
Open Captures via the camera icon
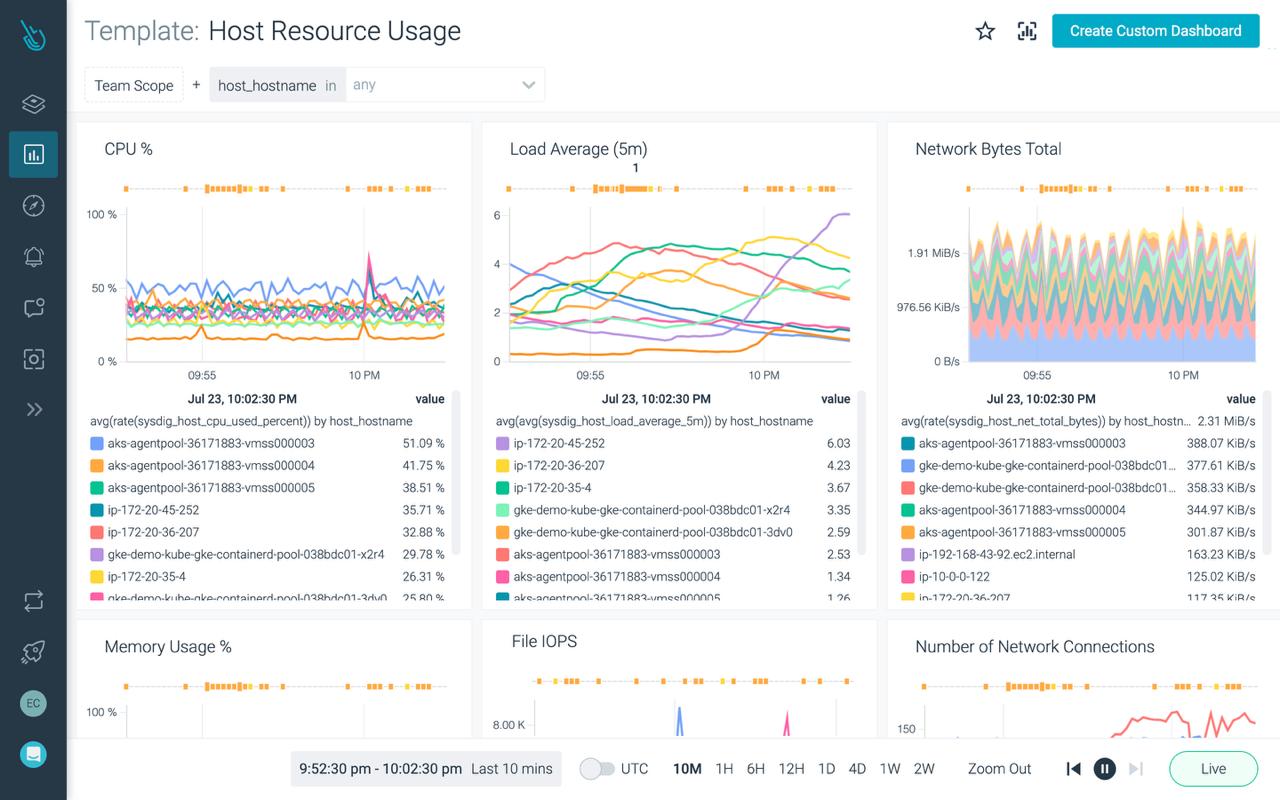(x=33, y=358)
